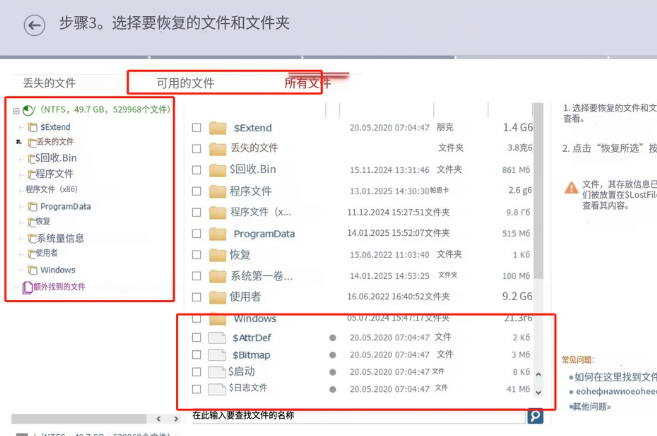Image resolution: width=657 pixels, height=436 pixels.
Task: Click the Windows folder icon in tree
Action: pyautogui.click(x=33, y=270)
